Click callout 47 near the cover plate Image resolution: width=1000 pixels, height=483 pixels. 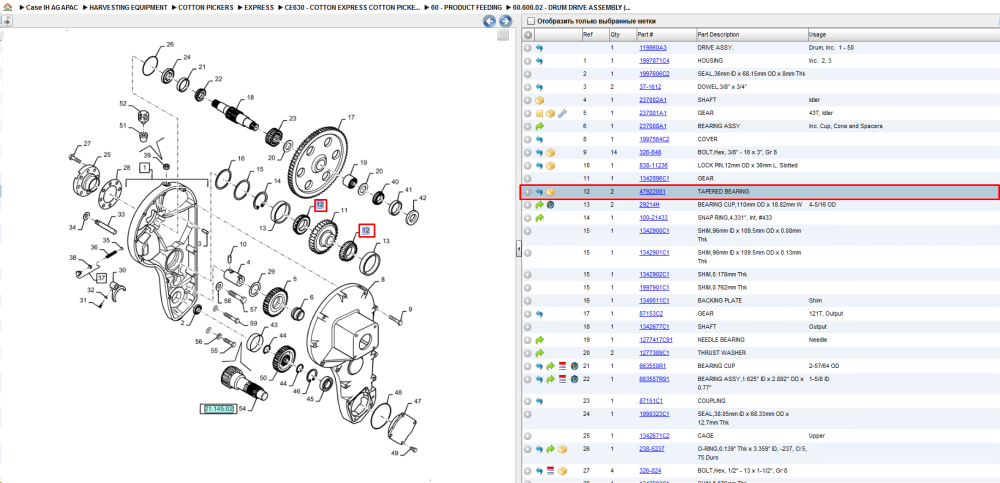coord(417,401)
